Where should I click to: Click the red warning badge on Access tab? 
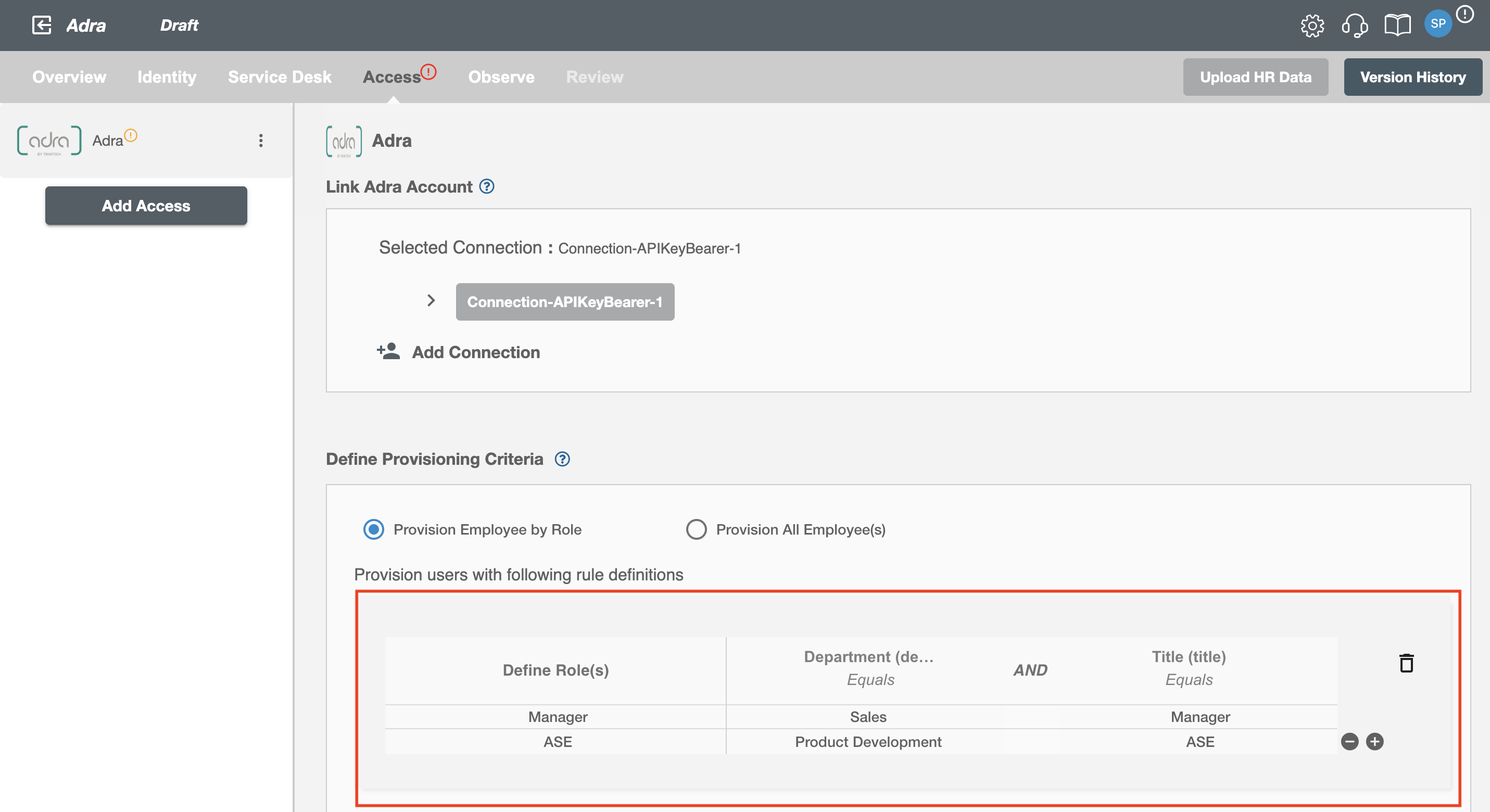[x=428, y=71]
